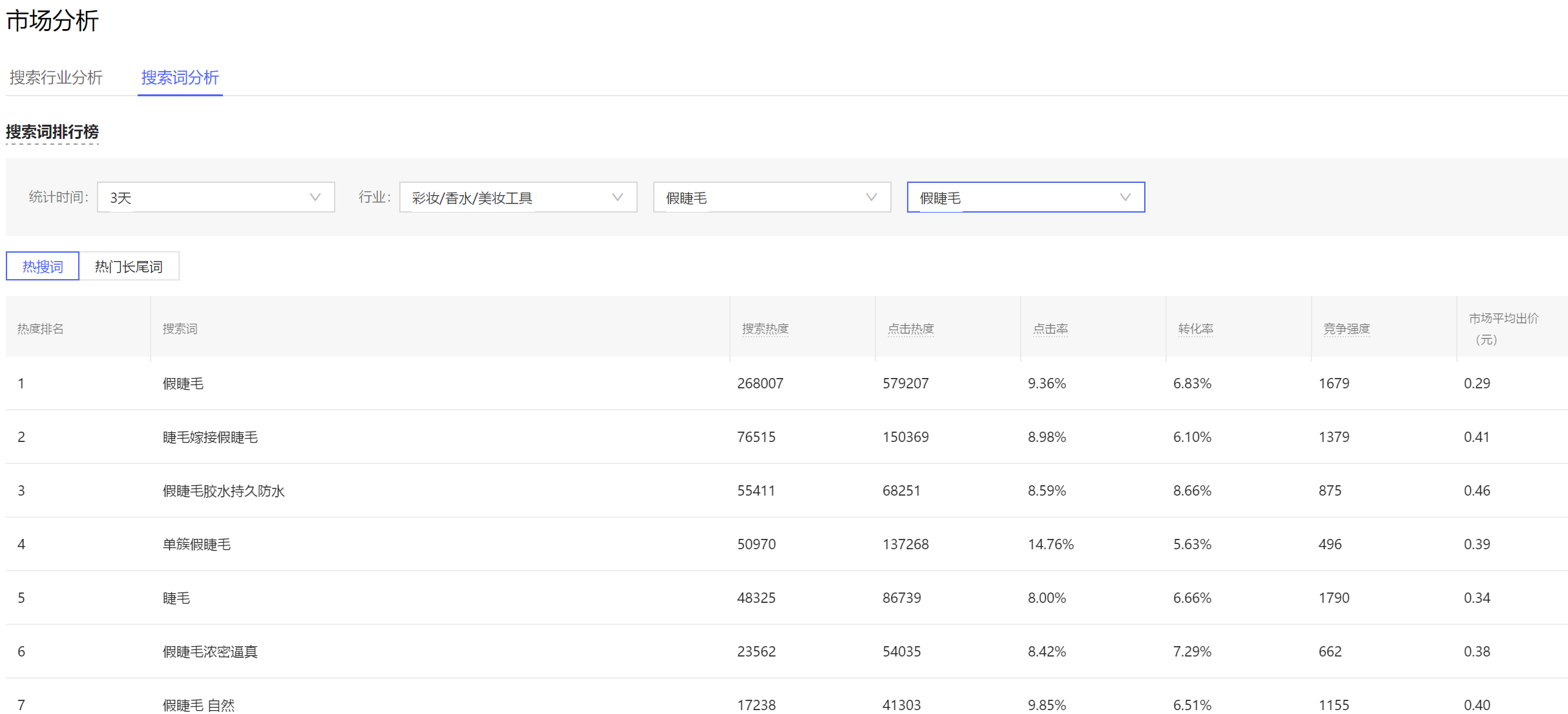1568x714 pixels.
Task: Click competition value 1155
Action: [1333, 705]
